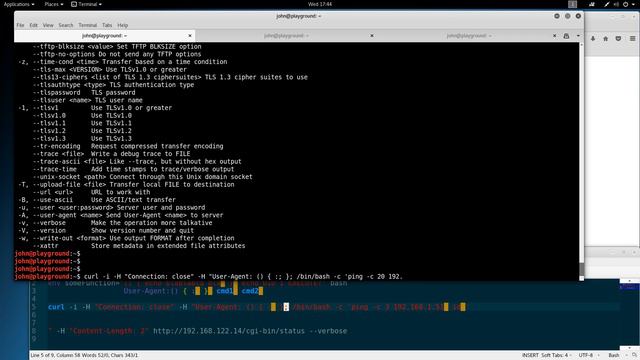Open the system menu arrow in top panel
Viewport: 640px width, 360px height.
[x=634, y=4]
